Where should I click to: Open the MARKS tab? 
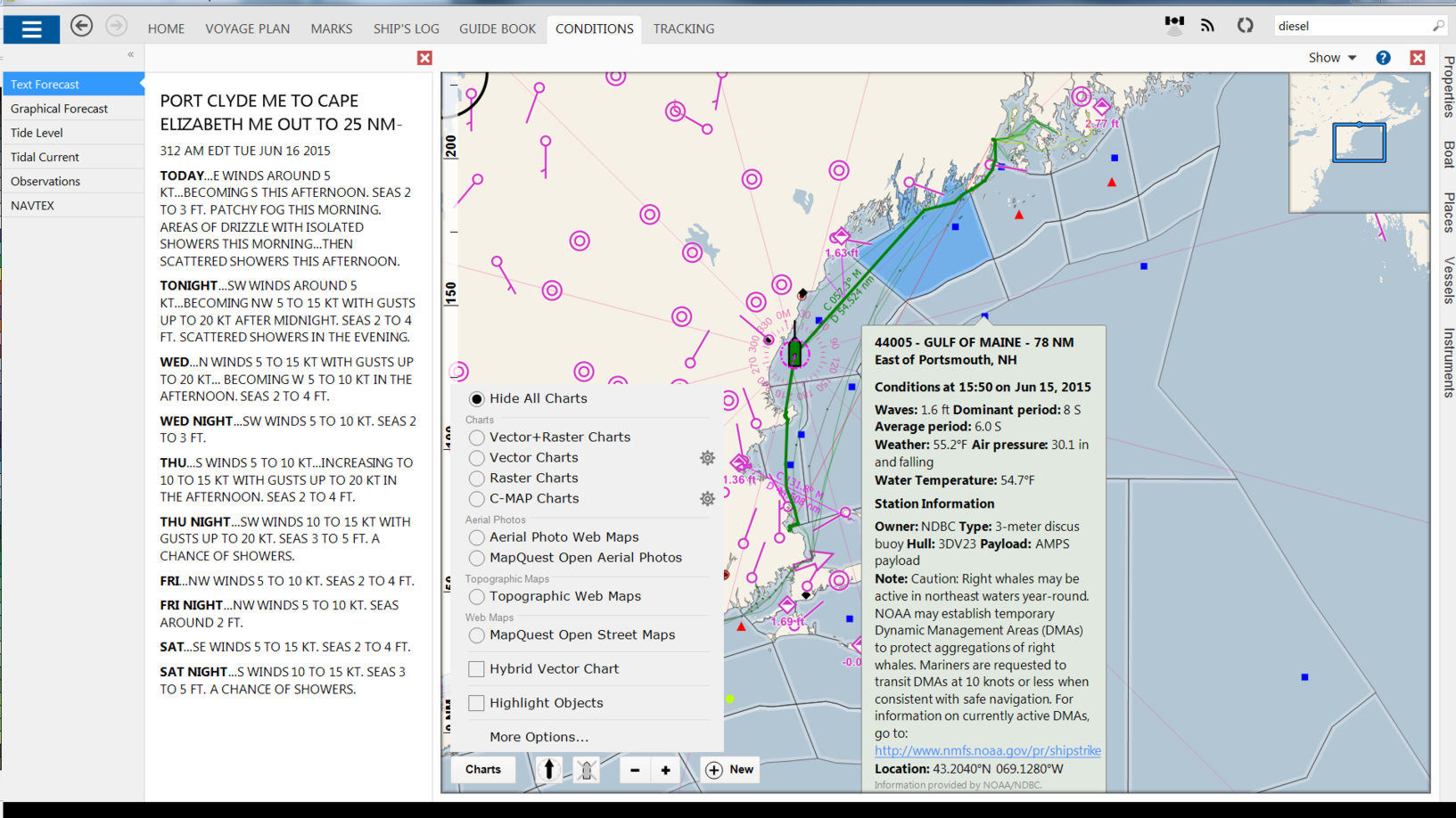tap(332, 29)
